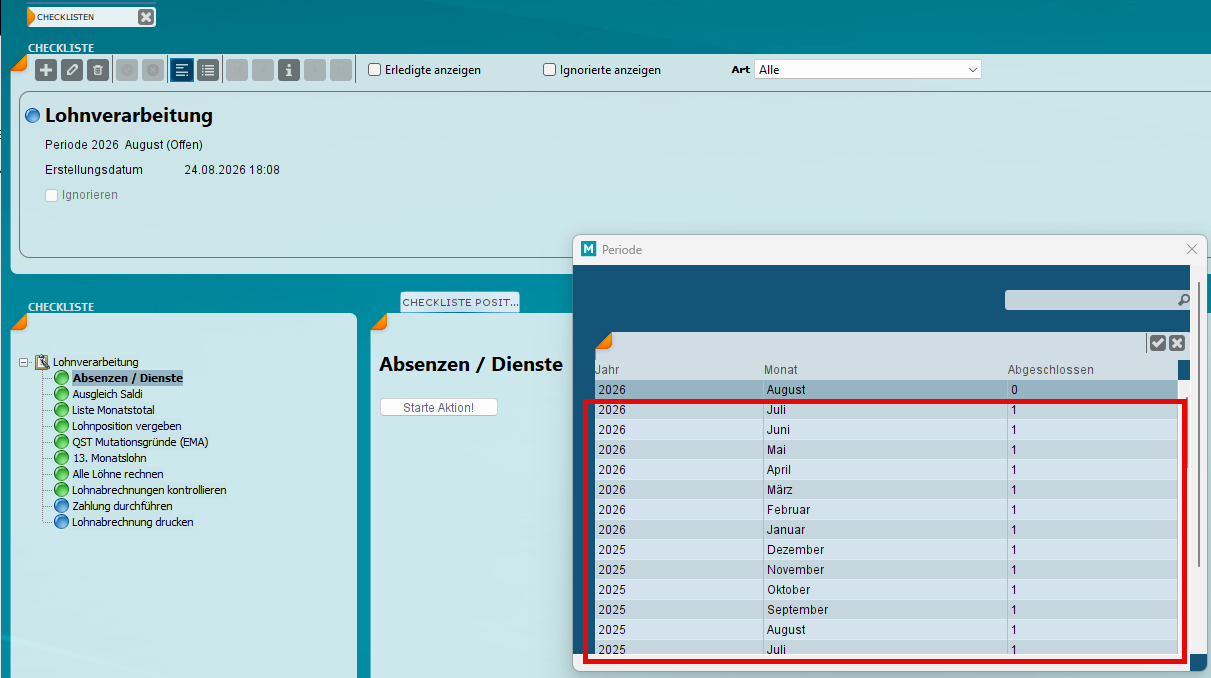The image size is (1211, 678).
Task: Open the info icon in the toolbar
Action: tap(289, 70)
